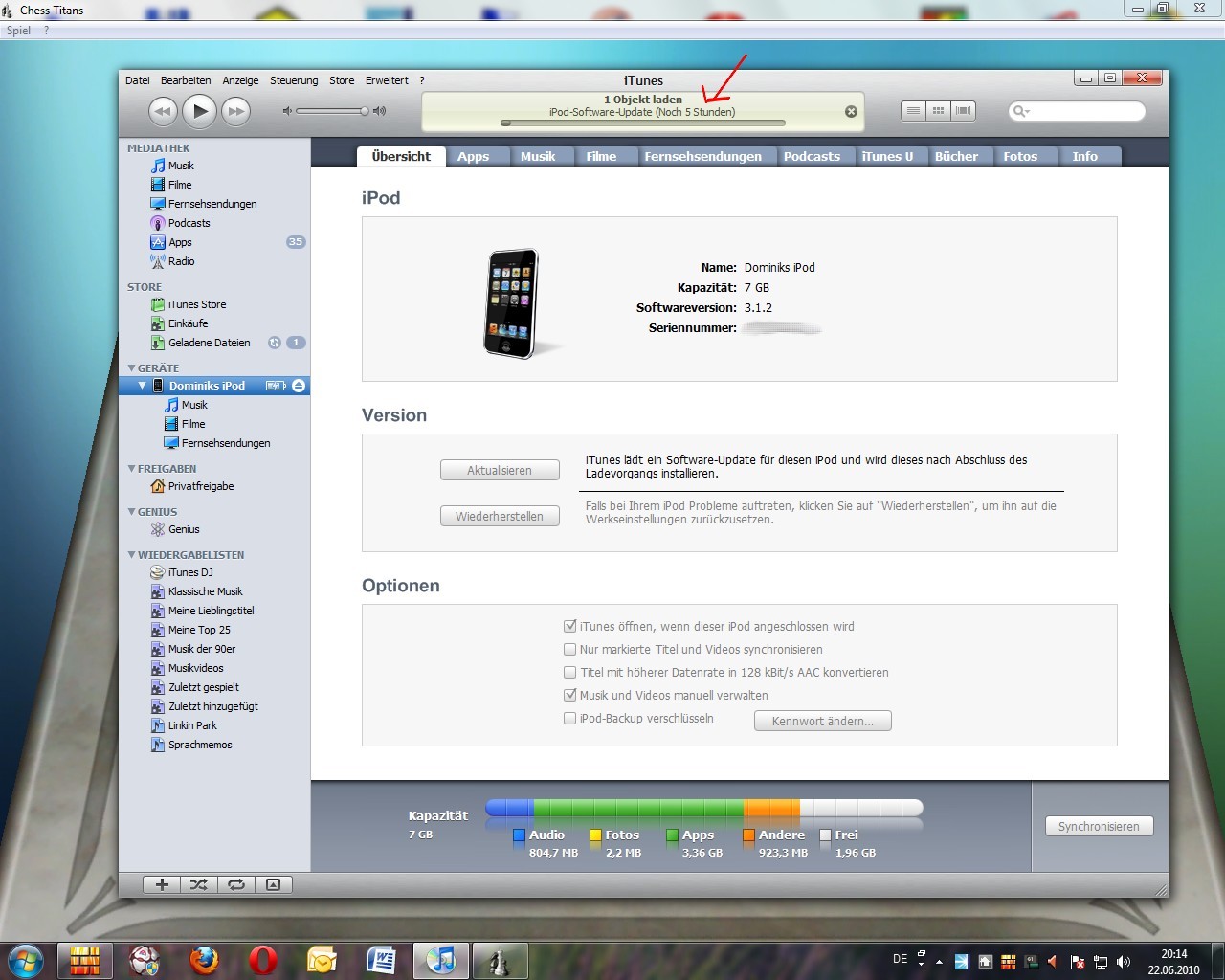Toggle repeat at the sidebar bottom
The width and height of the screenshot is (1225, 980).
tap(235, 884)
